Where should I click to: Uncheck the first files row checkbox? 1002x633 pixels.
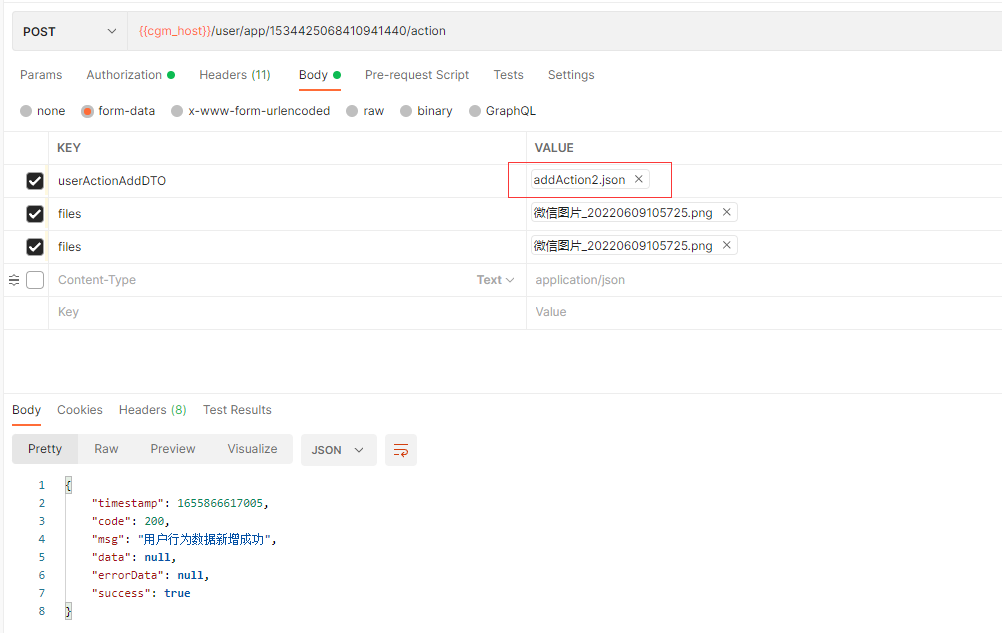tap(34, 214)
